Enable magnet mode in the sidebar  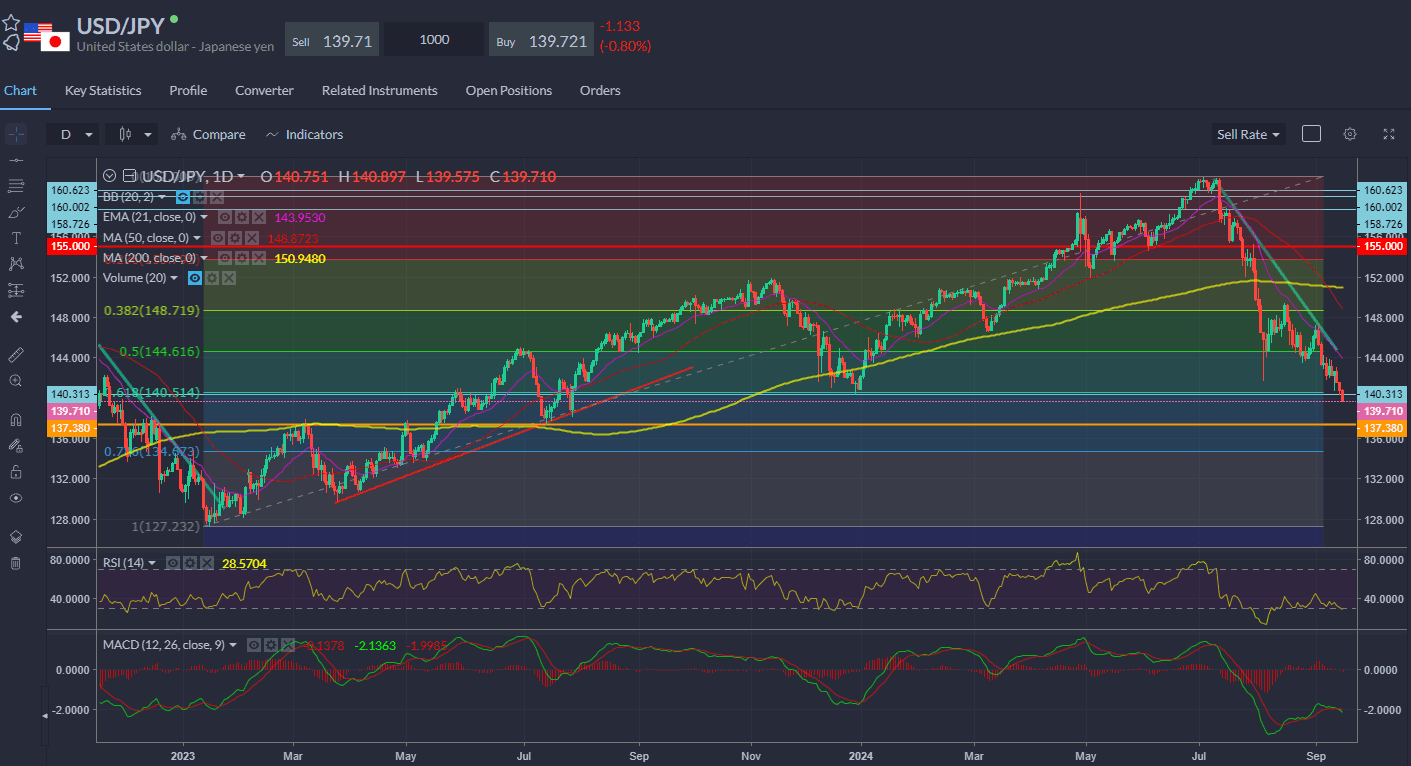(x=15, y=420)
